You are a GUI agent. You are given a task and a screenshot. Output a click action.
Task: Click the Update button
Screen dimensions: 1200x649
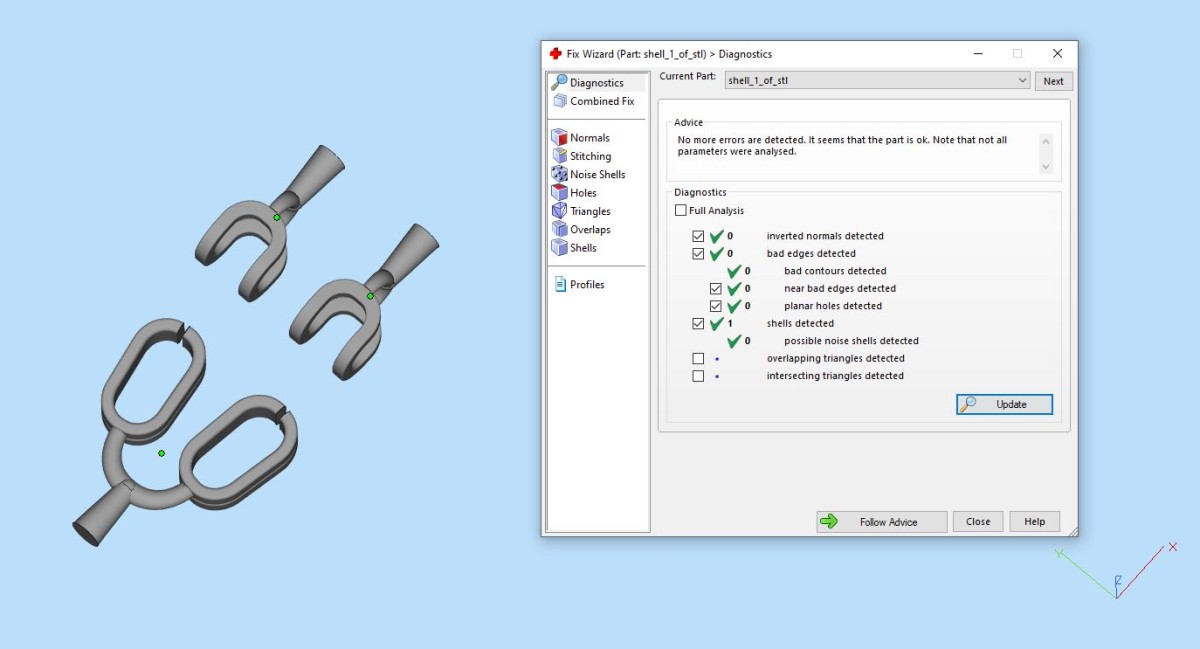click(1004, 404)
